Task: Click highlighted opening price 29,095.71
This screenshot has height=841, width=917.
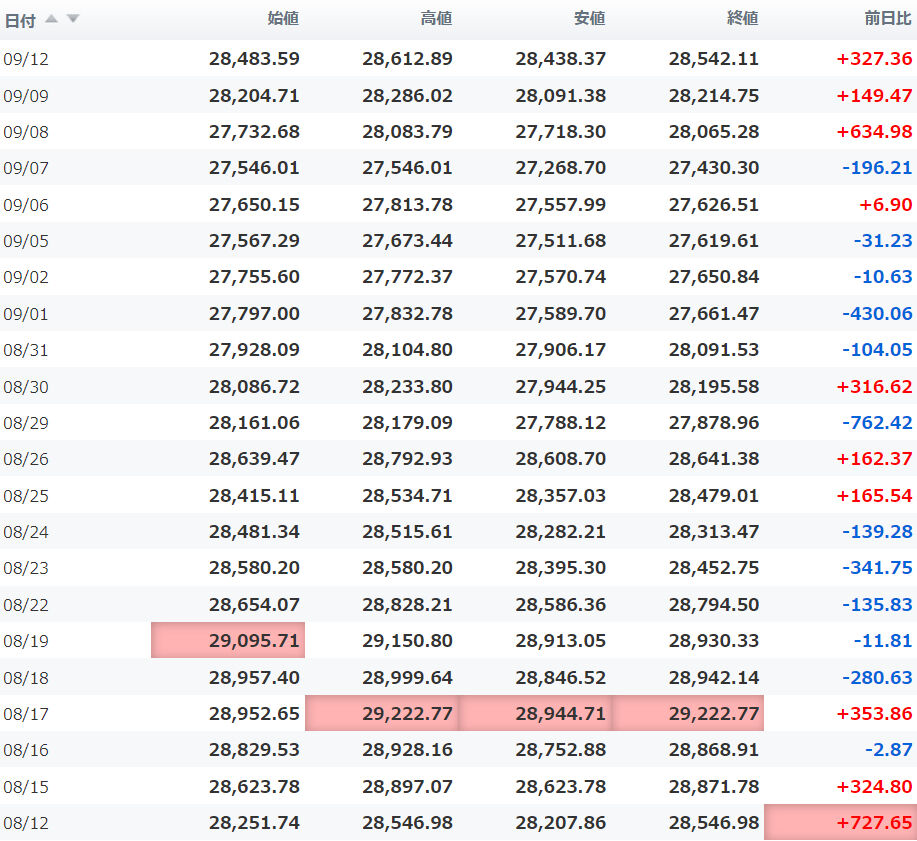Action: coord(228,640)
